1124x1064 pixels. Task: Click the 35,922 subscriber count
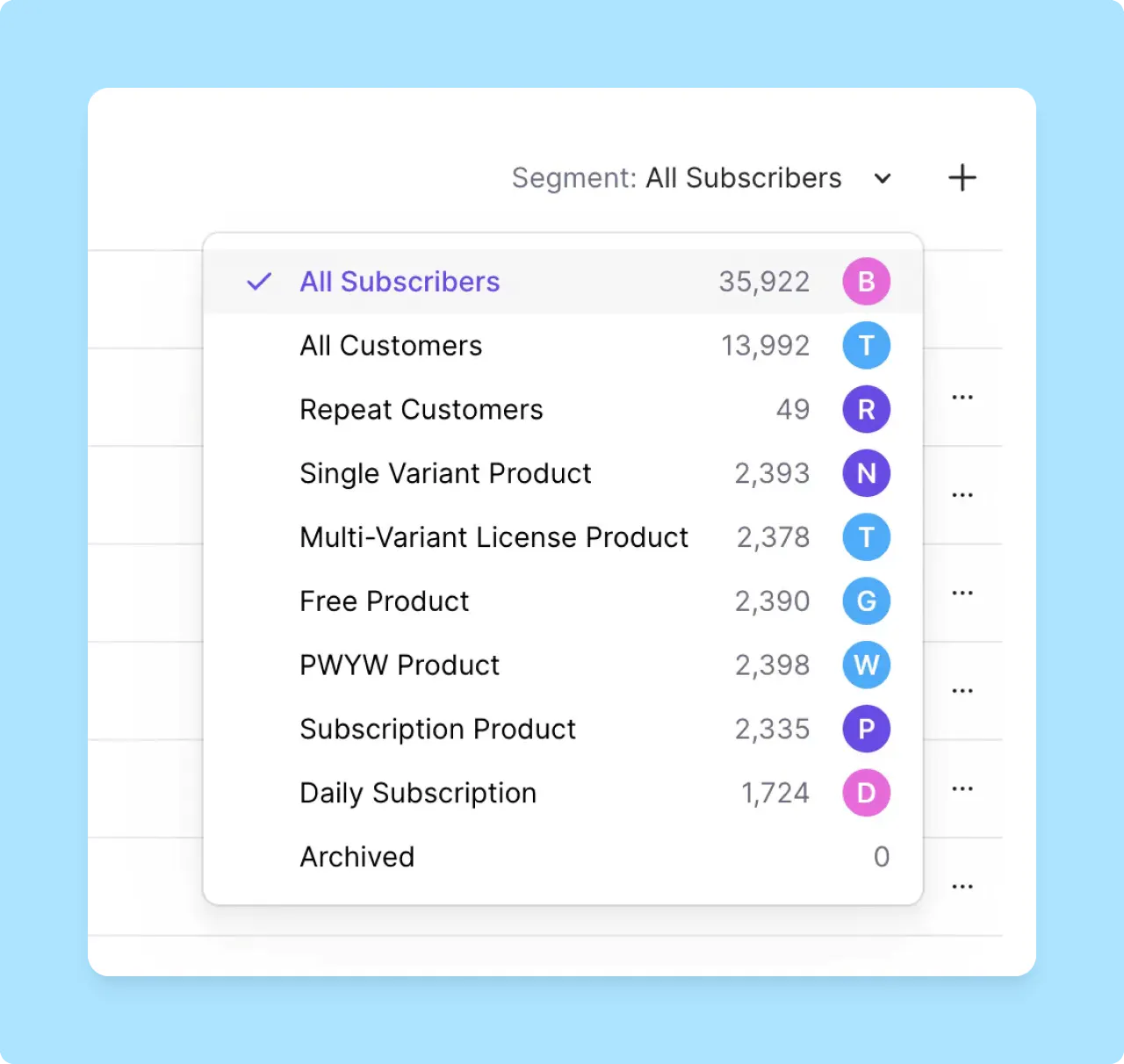(x=763, y=281)
